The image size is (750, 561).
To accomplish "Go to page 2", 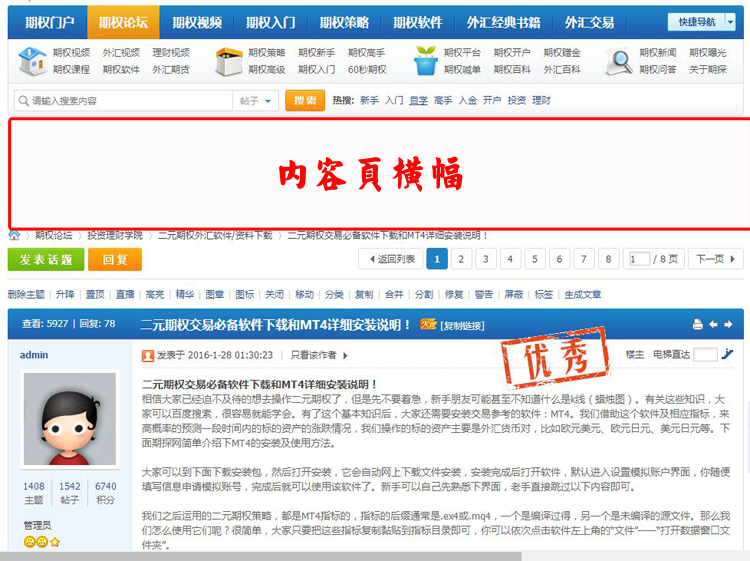I will 461,259.
